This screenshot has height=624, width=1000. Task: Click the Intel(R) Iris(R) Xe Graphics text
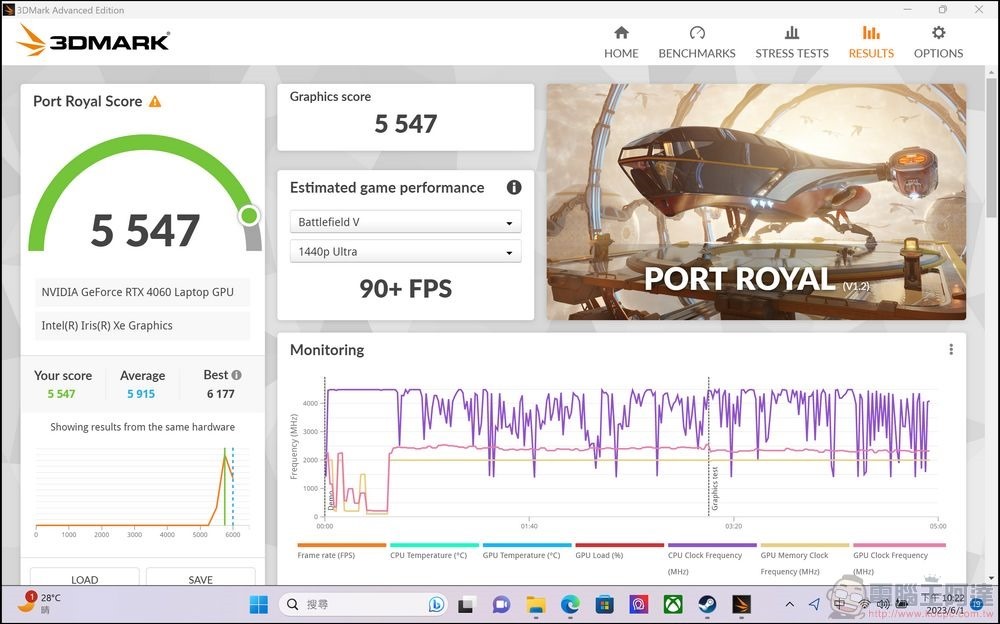[x=107, y=325]
